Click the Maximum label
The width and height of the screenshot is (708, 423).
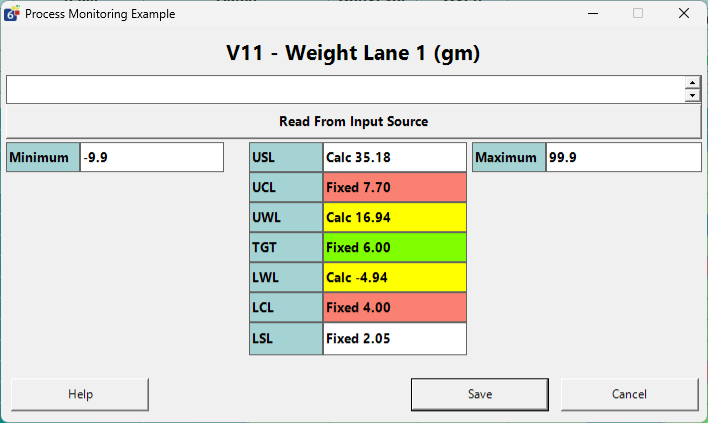(x=509, y=157)
